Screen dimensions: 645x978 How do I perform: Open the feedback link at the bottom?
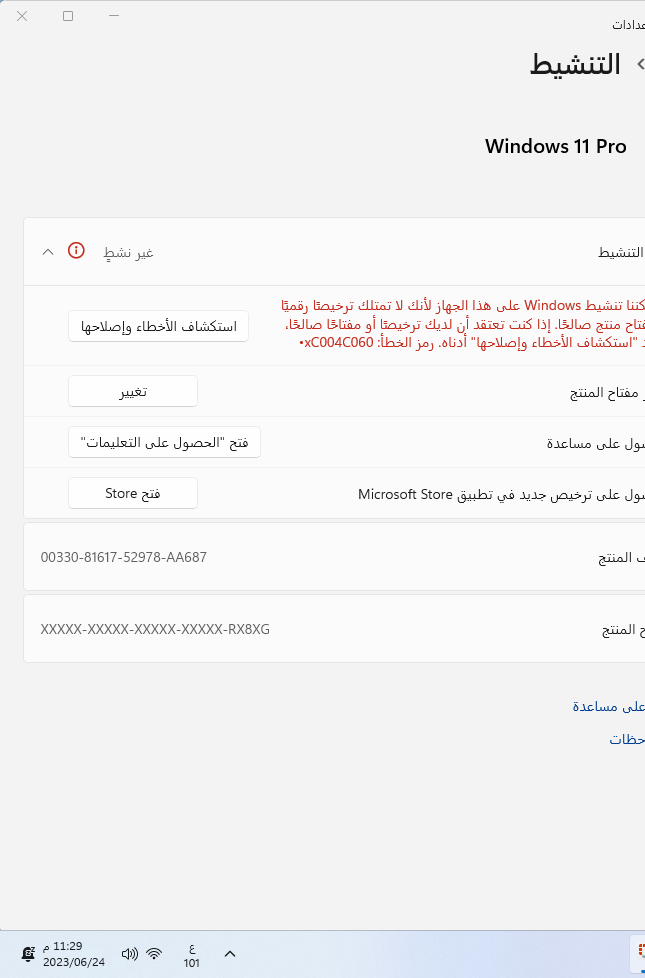627,739
